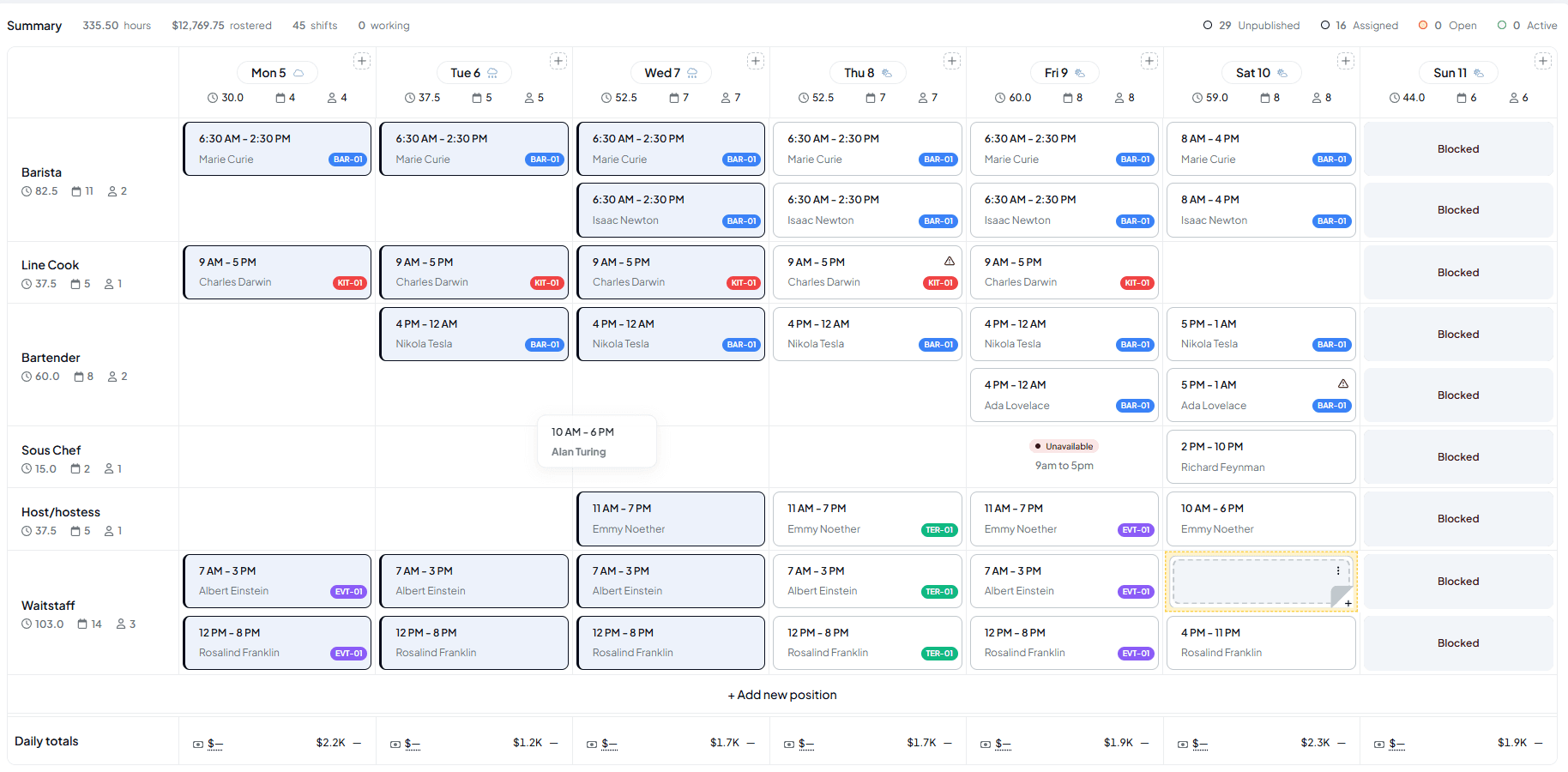Select the Fri 9 day header
This screenshot has width=1568, height=772.
click(x=1064, y=73)
